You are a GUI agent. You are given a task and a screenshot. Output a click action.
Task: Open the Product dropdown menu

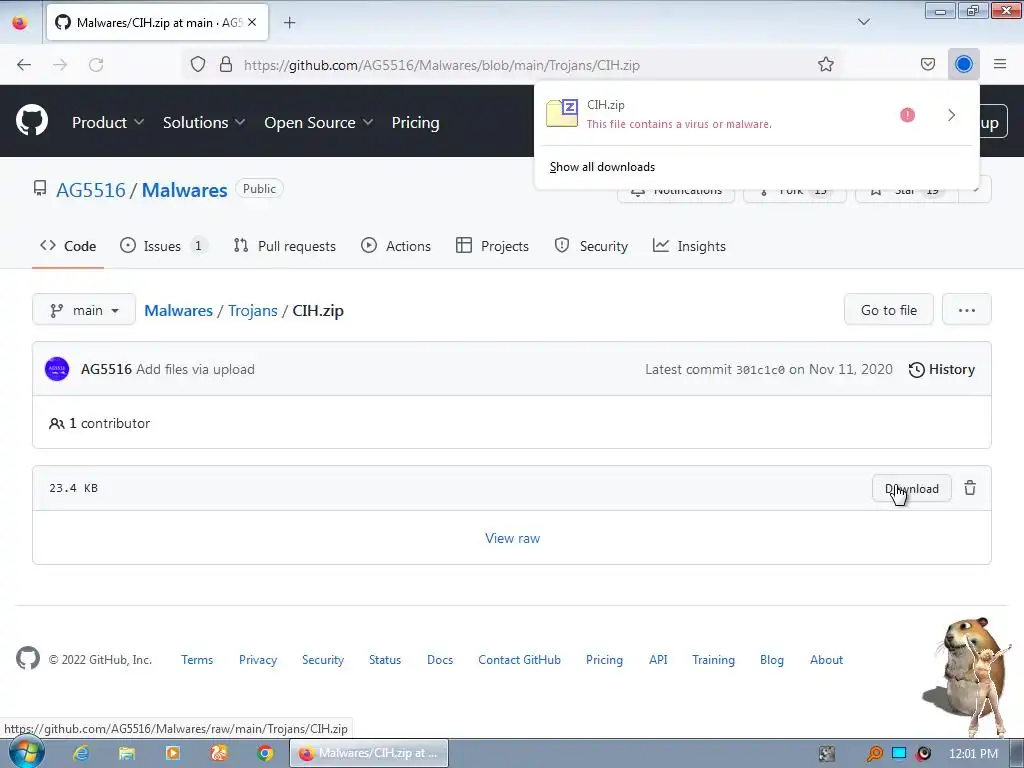[108, 122]
